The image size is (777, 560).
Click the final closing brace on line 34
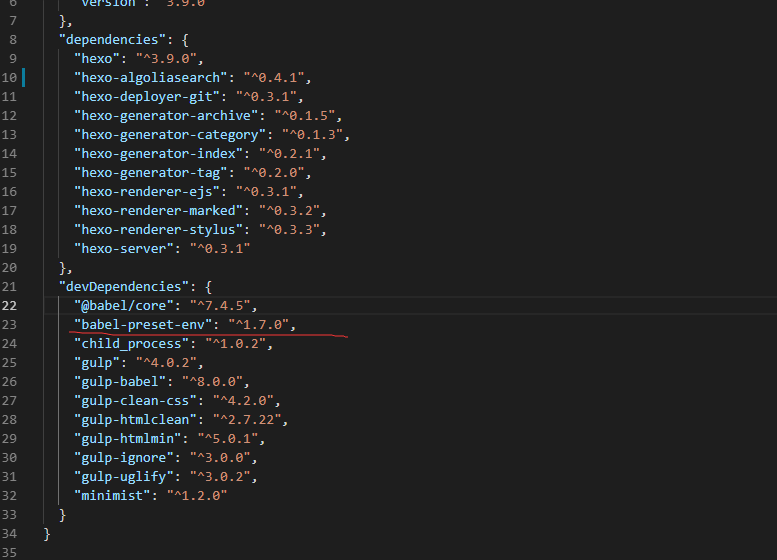(47, 533)
